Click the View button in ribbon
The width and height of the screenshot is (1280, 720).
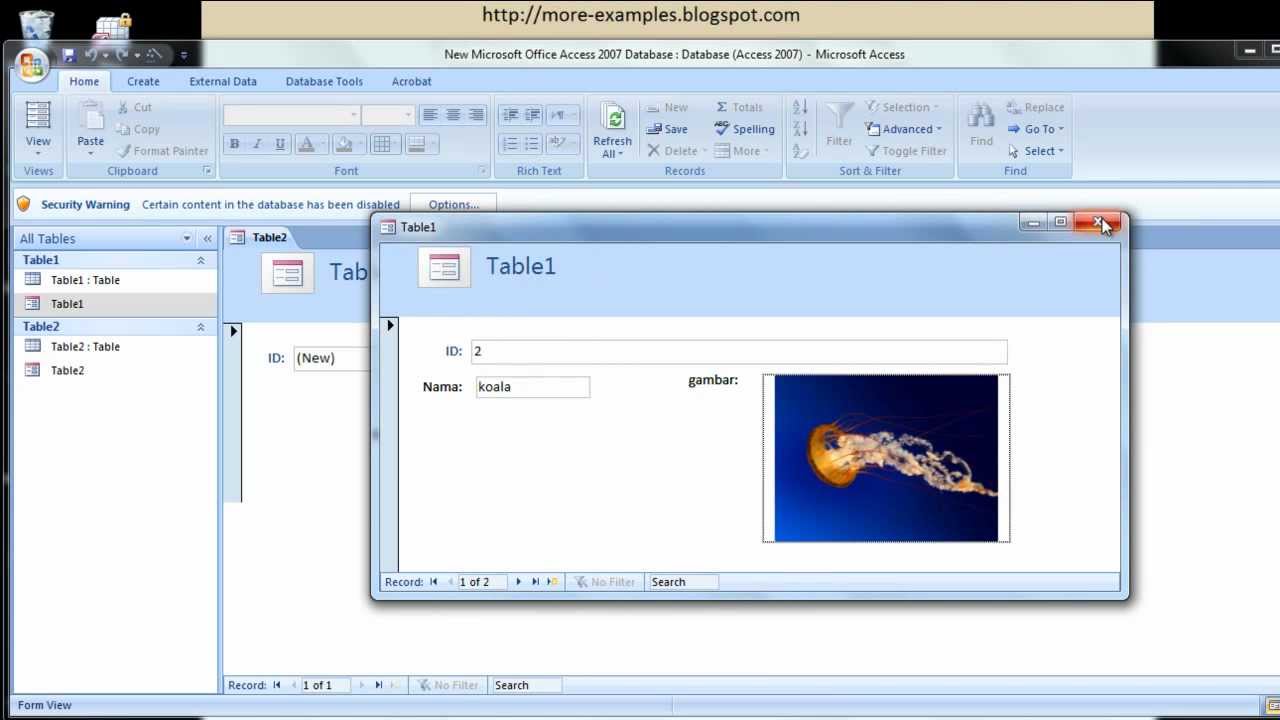pos(38,129)
